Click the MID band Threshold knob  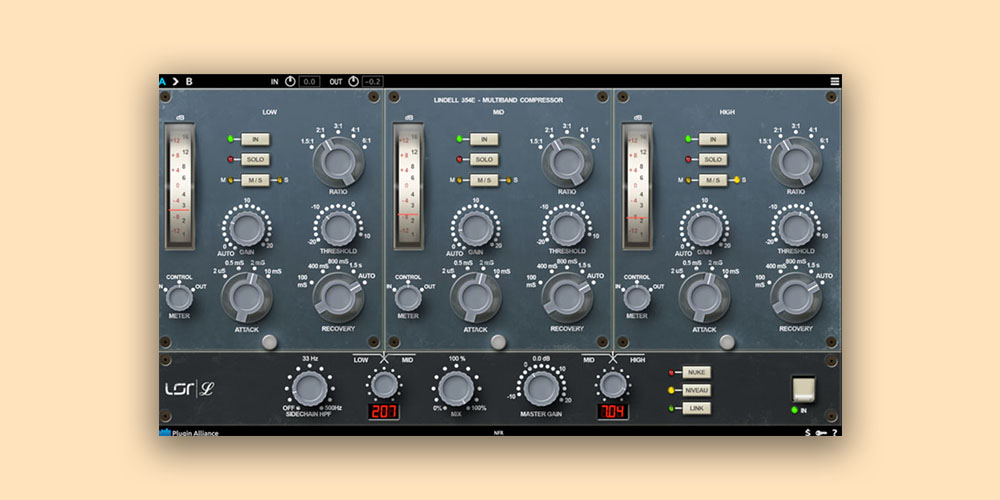tap(567, 228)
